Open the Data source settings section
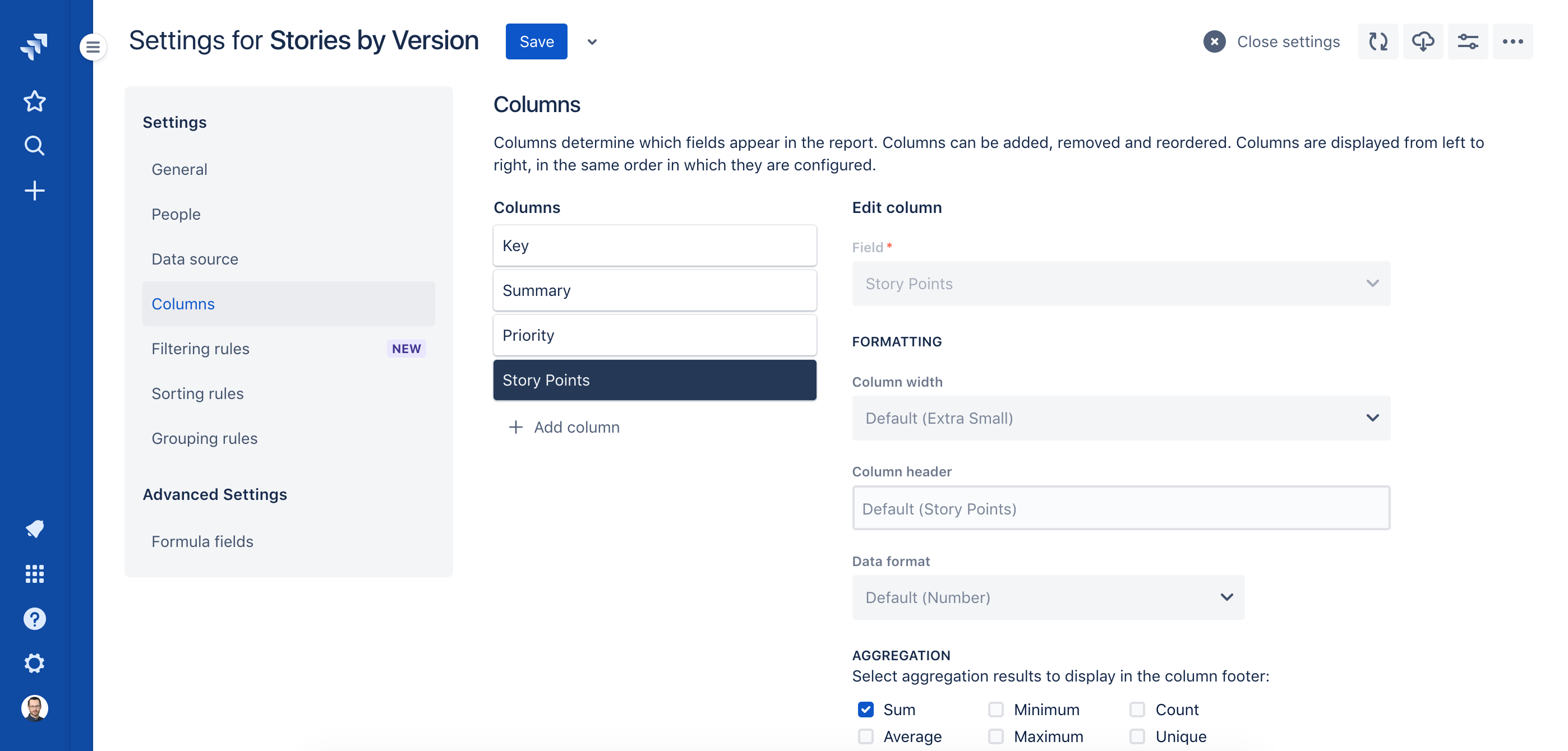Screen dimensions: 1568x751 (288, 259)
